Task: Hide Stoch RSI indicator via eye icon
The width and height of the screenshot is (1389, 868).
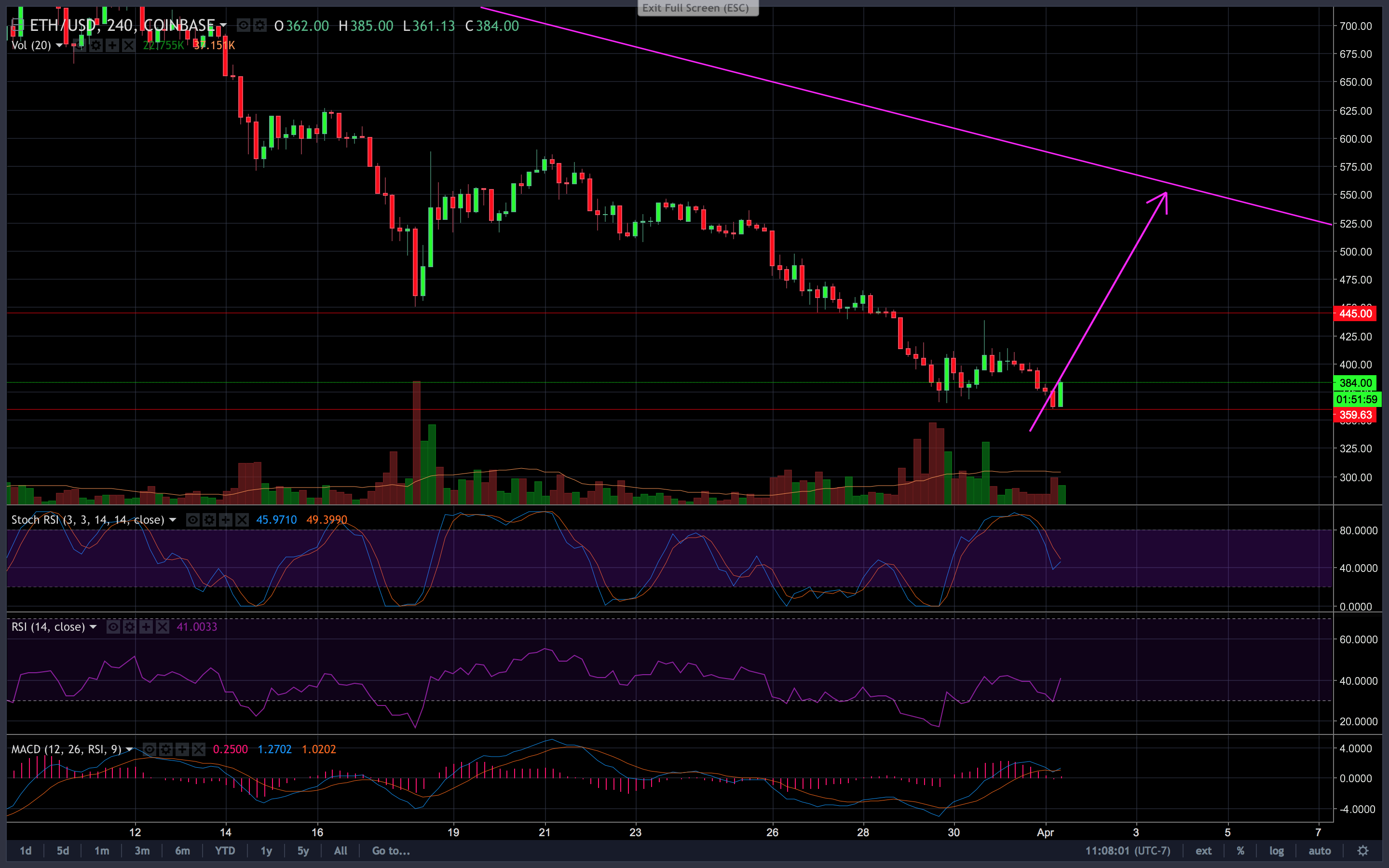Action: (x=193, y=519)
